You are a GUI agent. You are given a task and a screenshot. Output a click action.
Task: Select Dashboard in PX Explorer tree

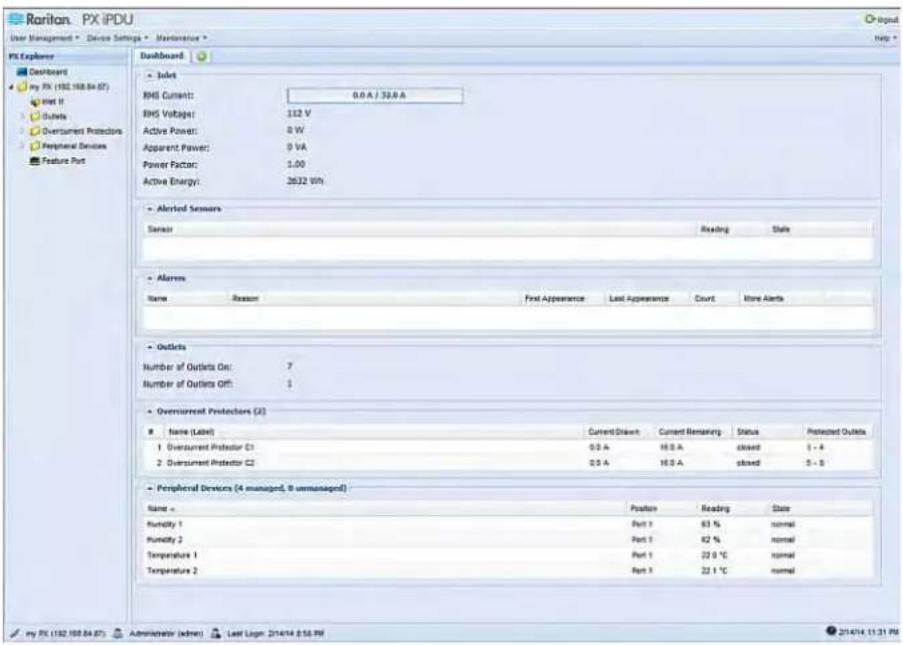click(x=48, y=72)
